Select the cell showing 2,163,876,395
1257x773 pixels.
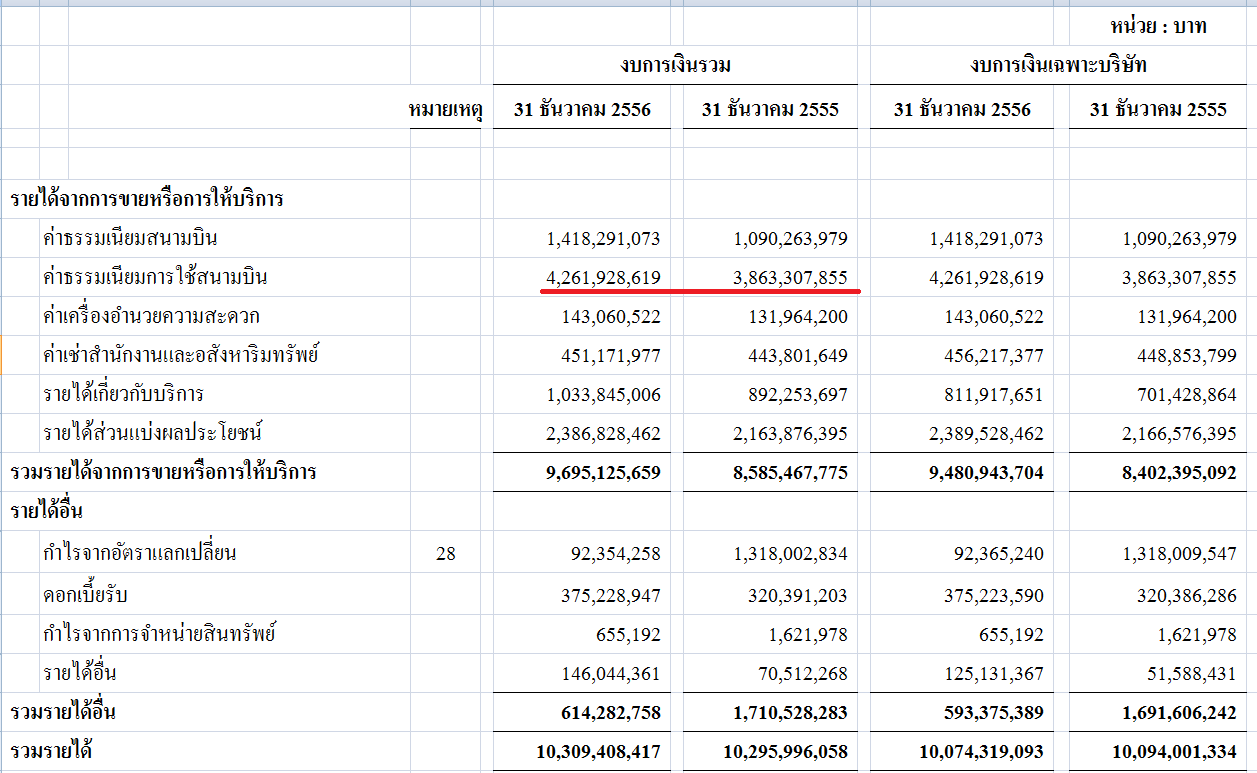[x=790, y=434]
